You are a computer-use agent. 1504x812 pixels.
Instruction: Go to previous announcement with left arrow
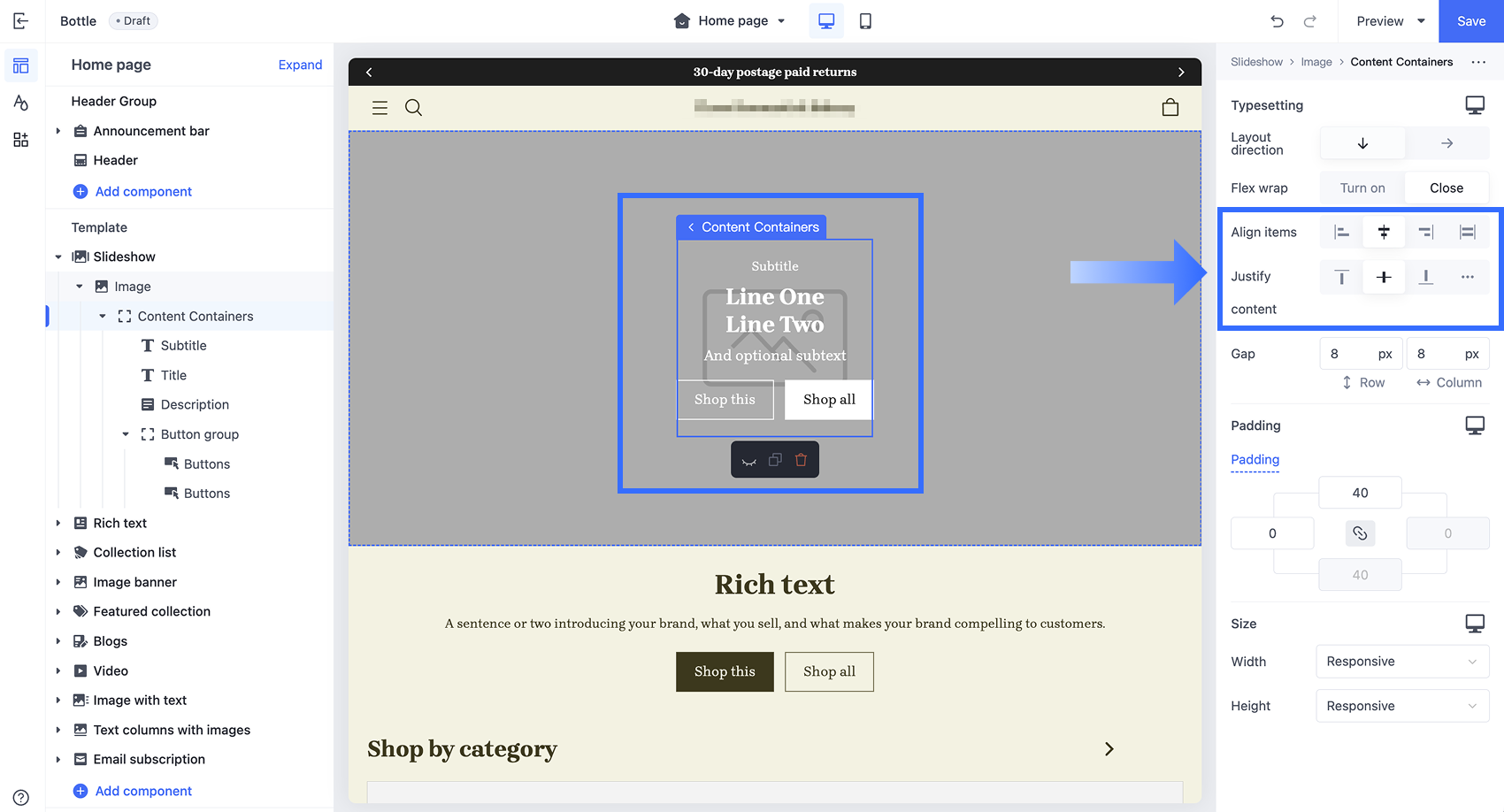click(369, 72)
